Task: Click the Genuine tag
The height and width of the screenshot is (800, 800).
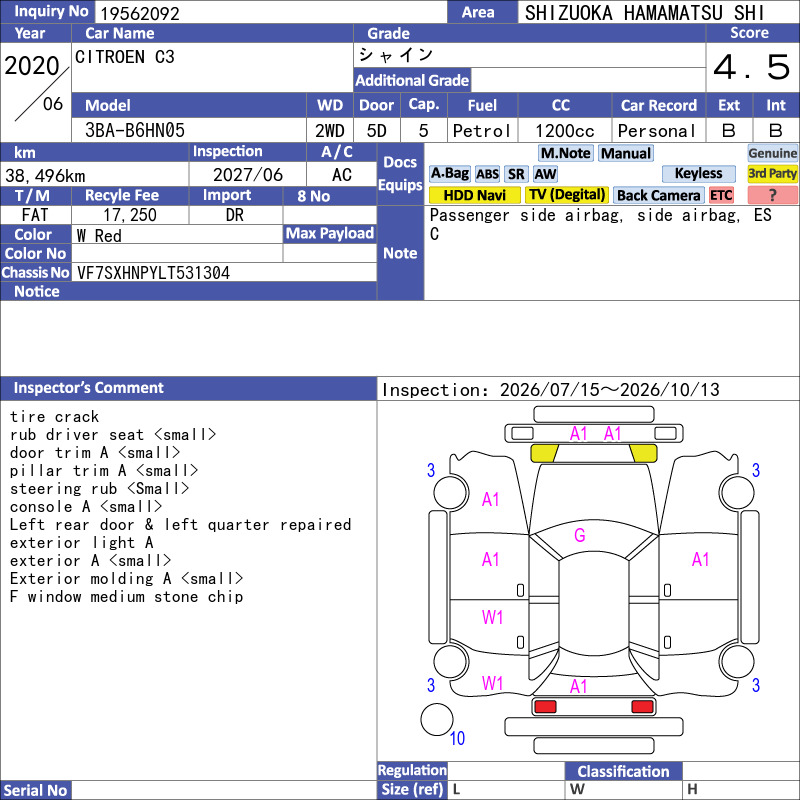Action: pos(772,153)
